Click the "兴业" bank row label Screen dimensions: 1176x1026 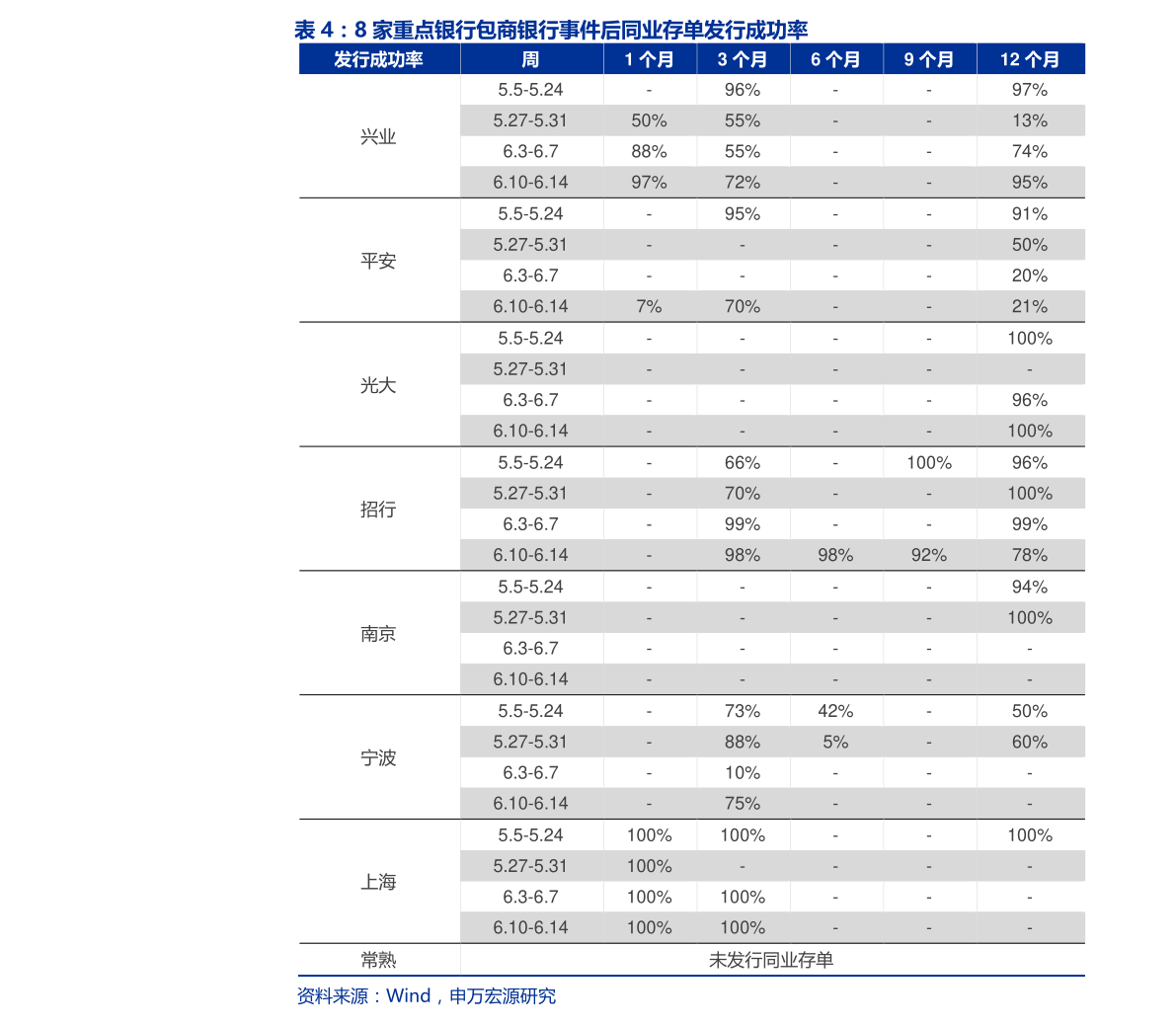[378, 136]
